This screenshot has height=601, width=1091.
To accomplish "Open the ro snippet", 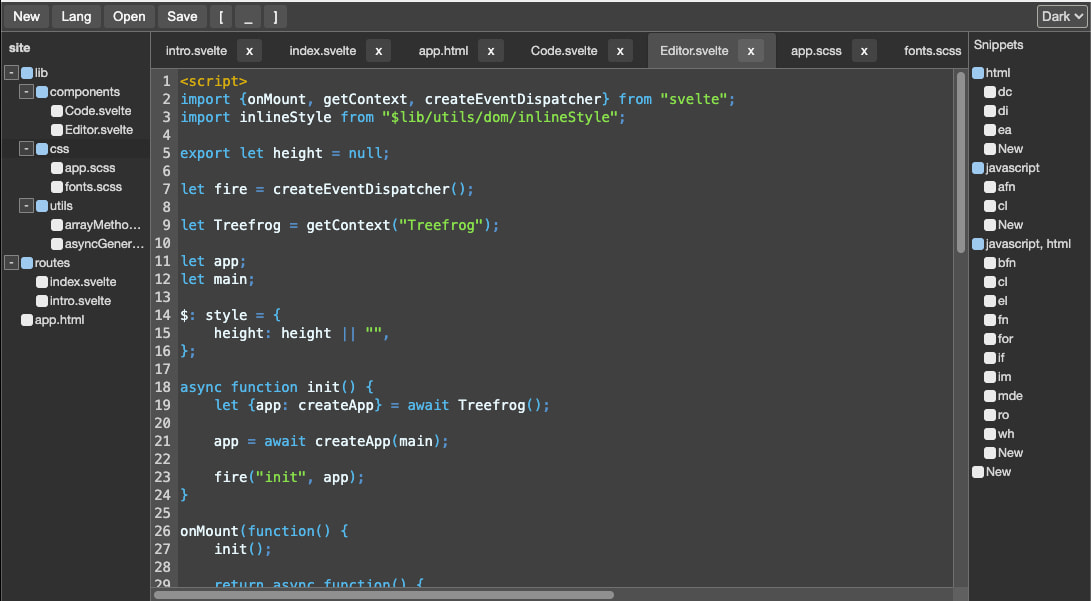I will (x=1003, y=415).
